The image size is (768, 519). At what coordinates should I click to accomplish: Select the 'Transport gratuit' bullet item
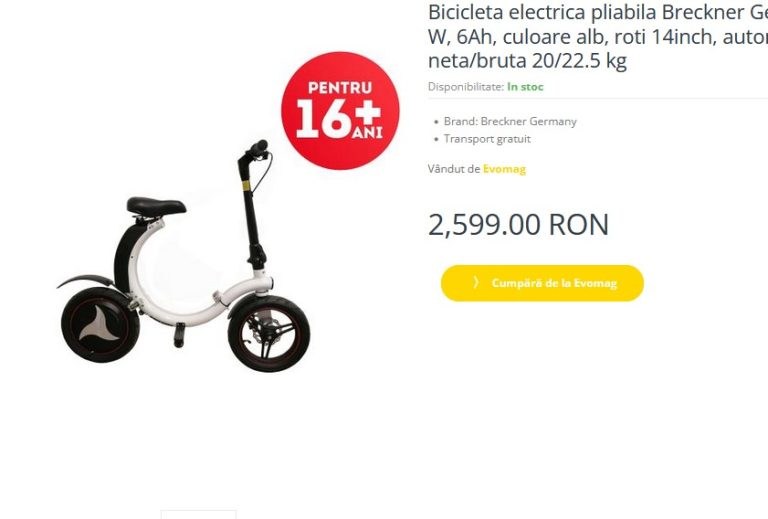pyautogui.click(x=487, y=139)
